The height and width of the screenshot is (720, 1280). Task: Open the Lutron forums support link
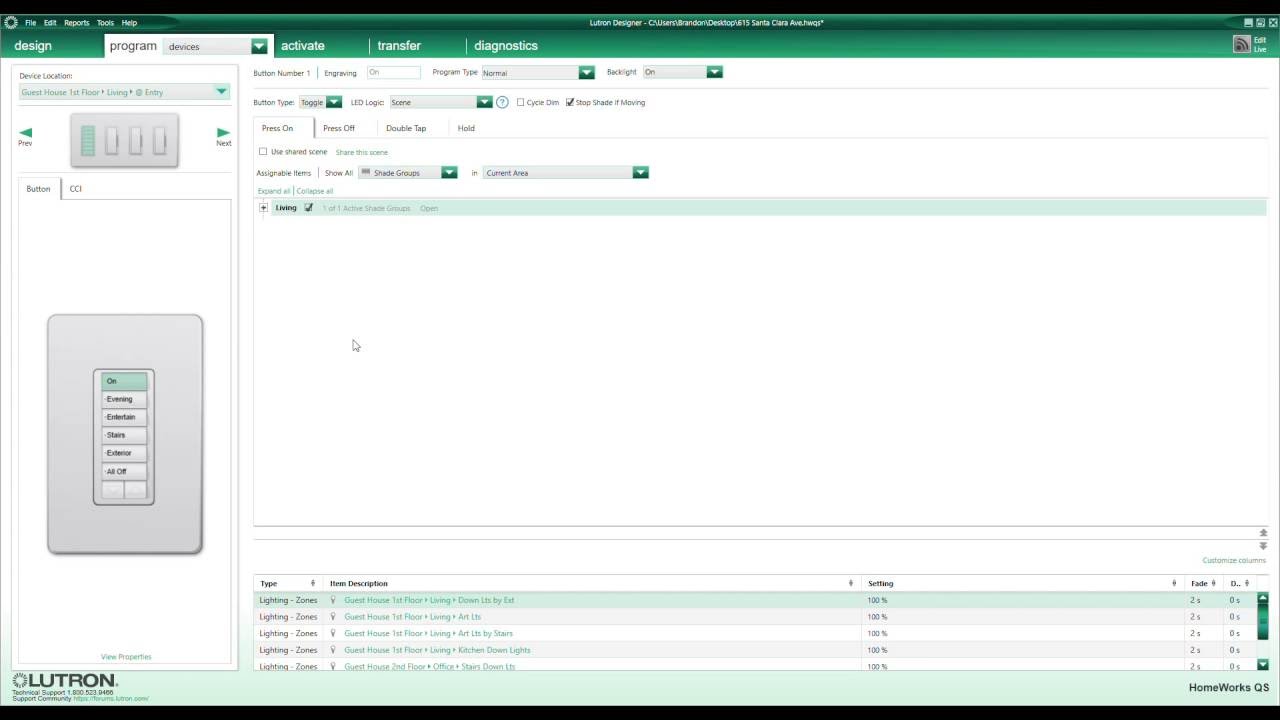coord(111,698)
